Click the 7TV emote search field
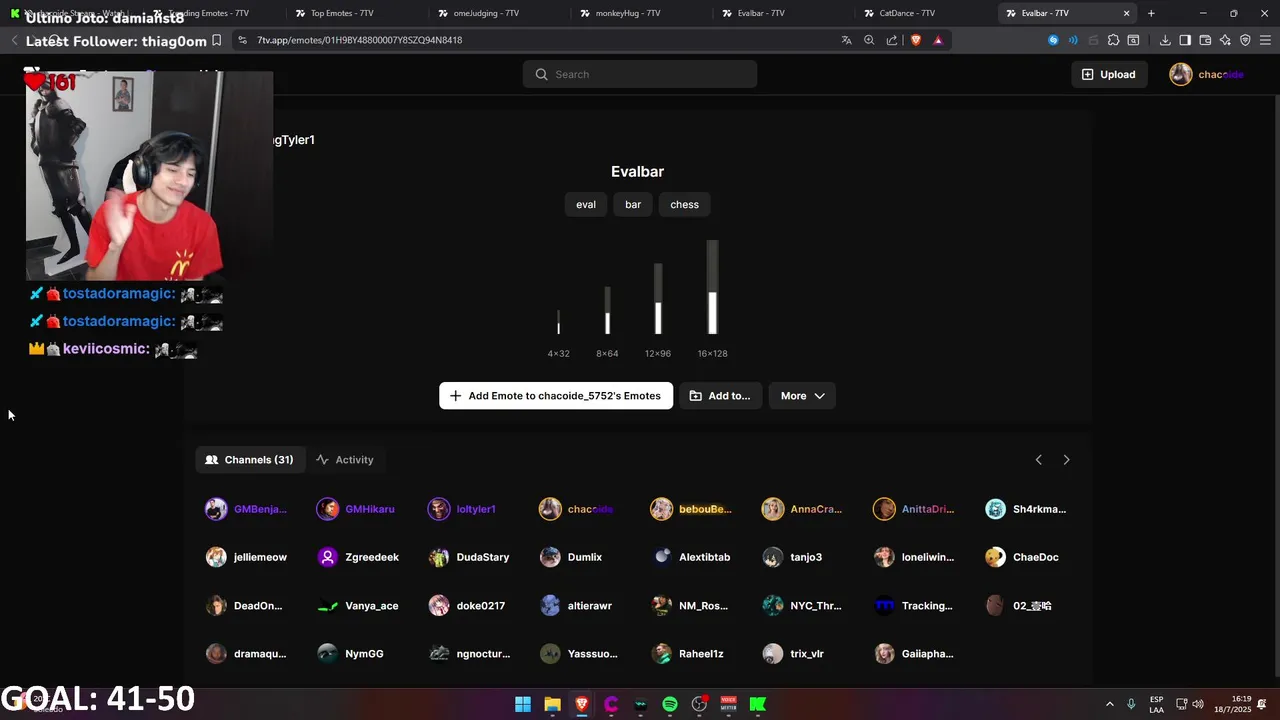Viewport: 1280px width, 720px height. (x=640, y=74)
